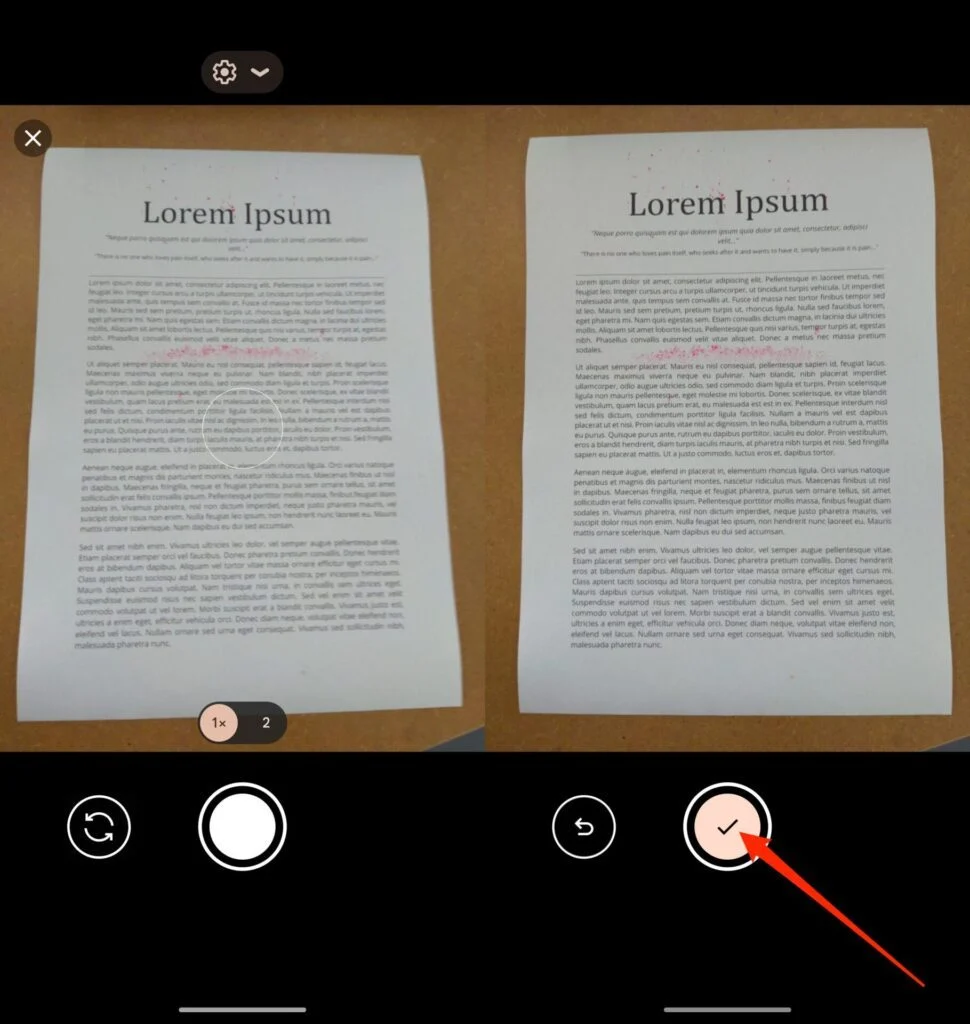Open camera settings gear icon

[224, 72]
